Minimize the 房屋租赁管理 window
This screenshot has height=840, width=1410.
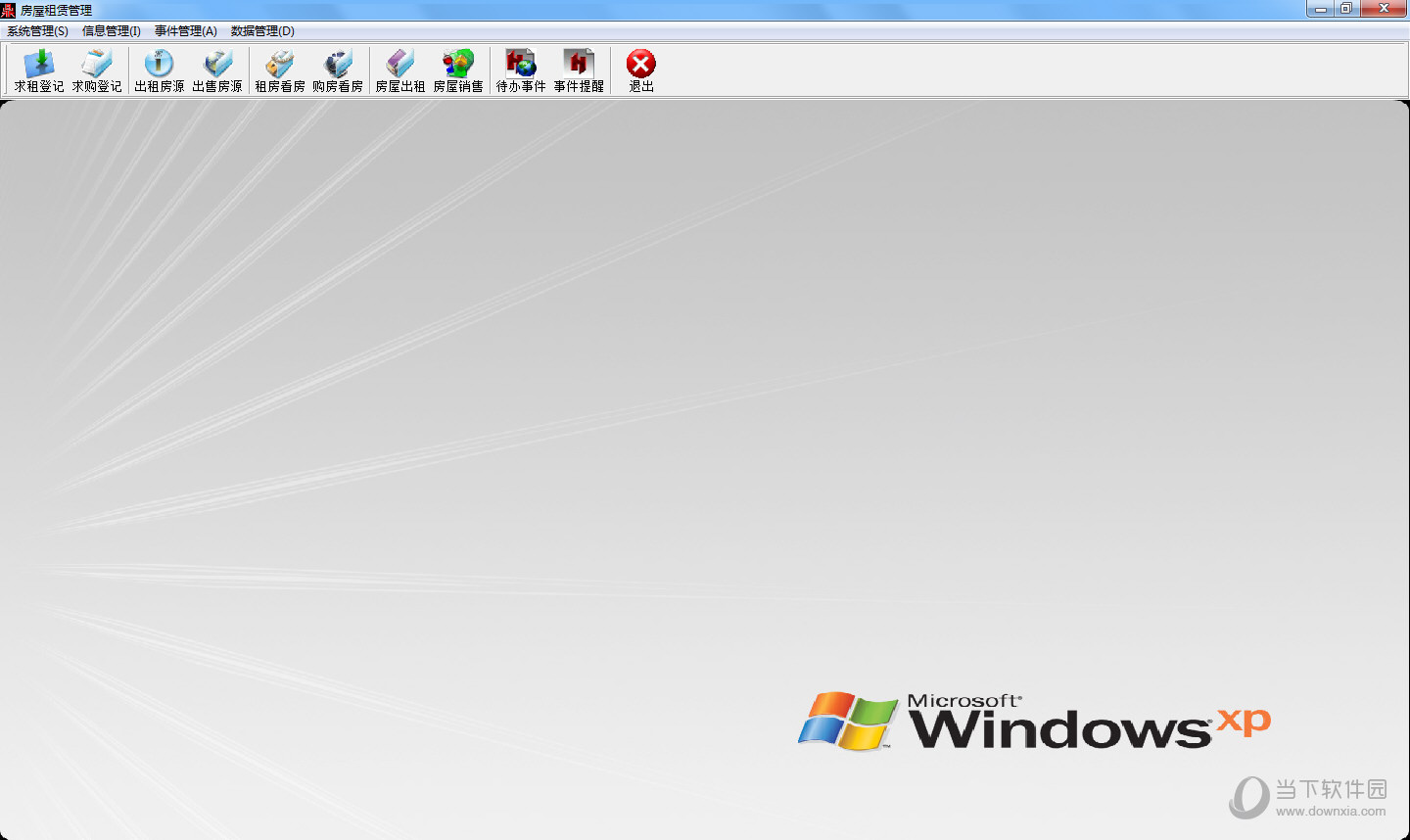point(1321,9)
